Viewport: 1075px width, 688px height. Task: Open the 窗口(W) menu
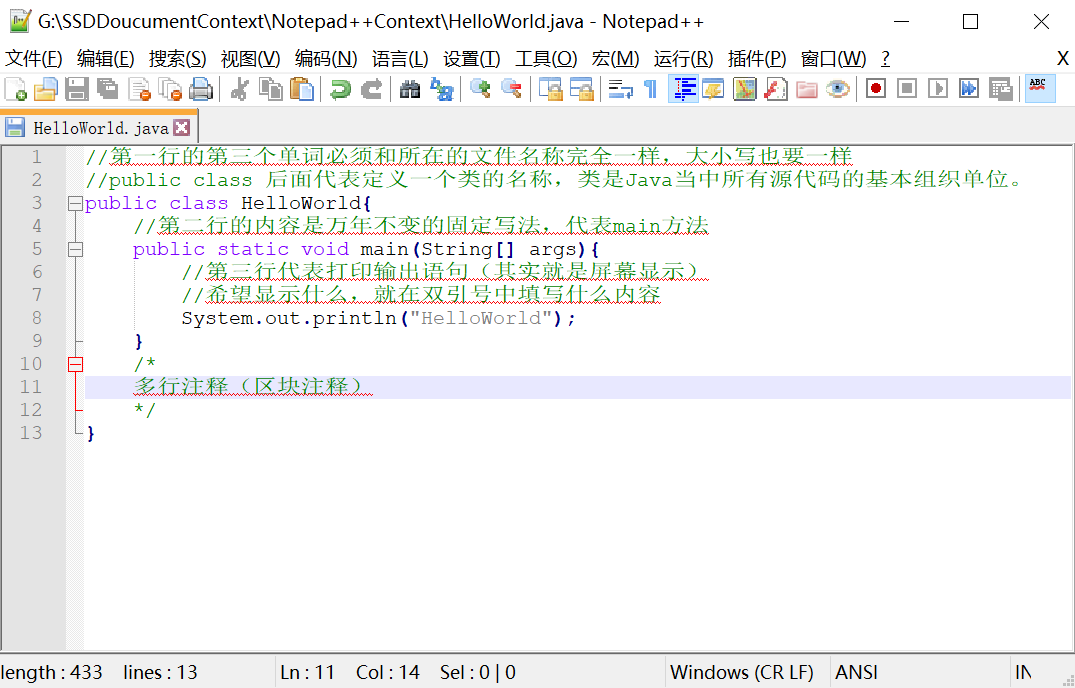tap(833, 59)
